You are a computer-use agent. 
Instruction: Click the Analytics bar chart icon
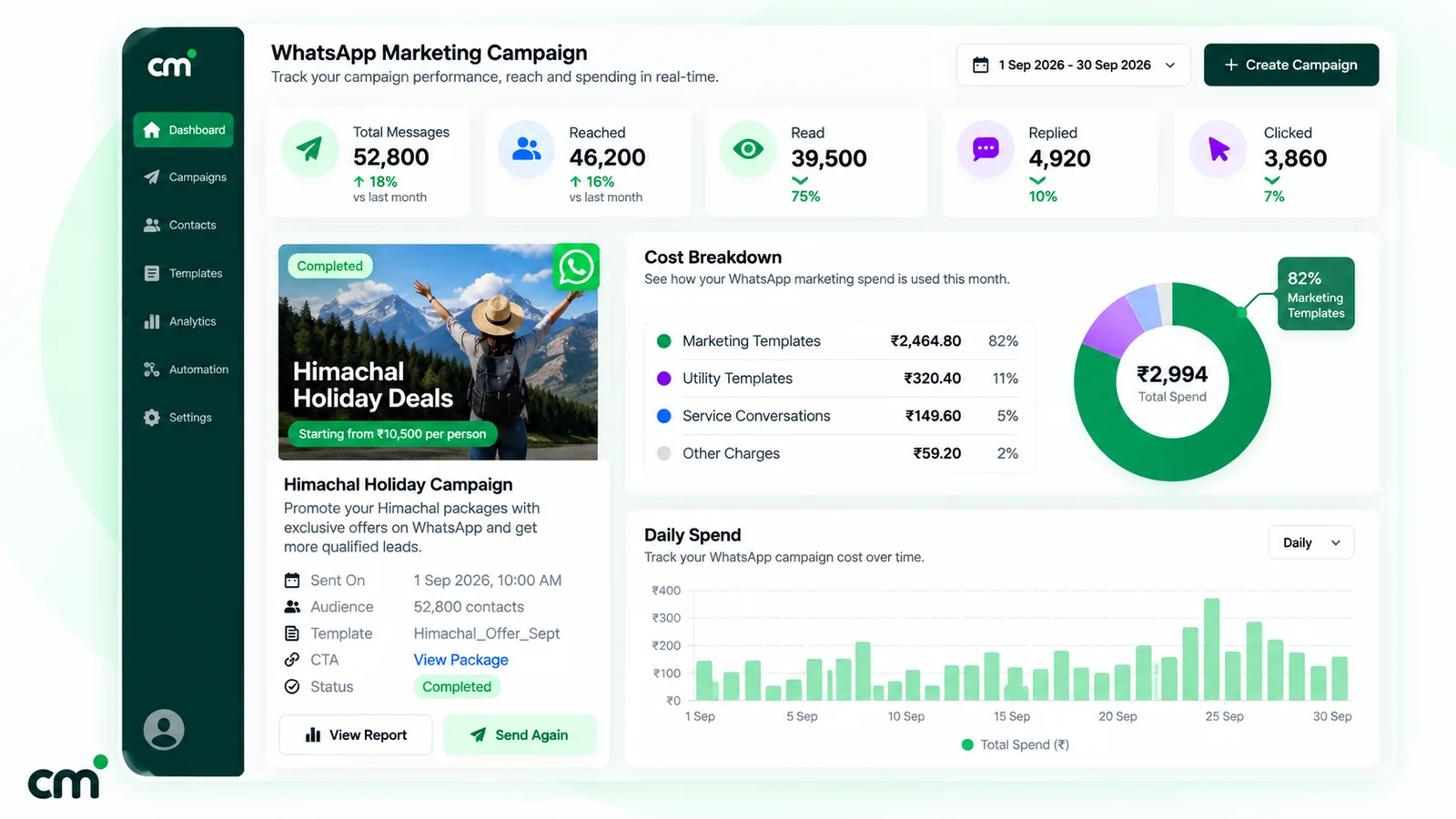click(152, 321)
